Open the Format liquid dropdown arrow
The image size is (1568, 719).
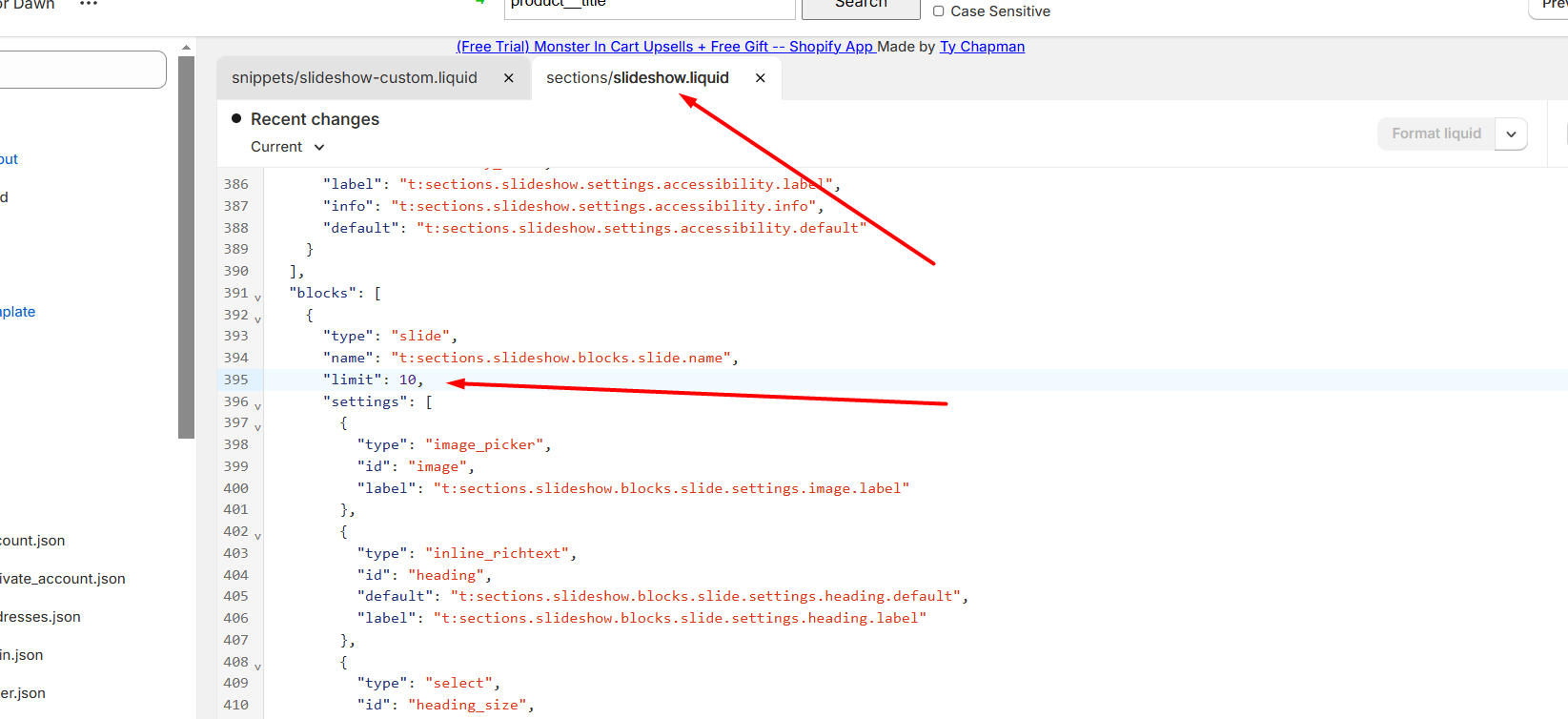point(1511,134)
